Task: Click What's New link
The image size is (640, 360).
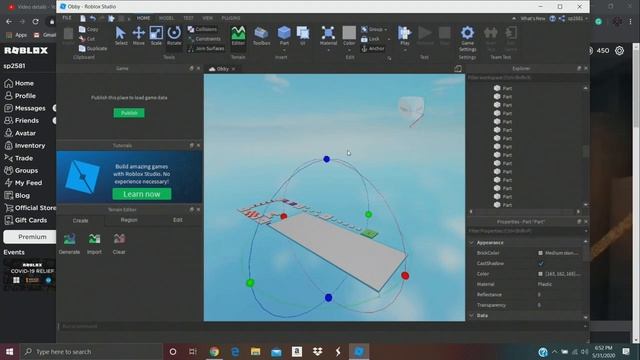Action: pyautogui.click(x=533, y=18)
